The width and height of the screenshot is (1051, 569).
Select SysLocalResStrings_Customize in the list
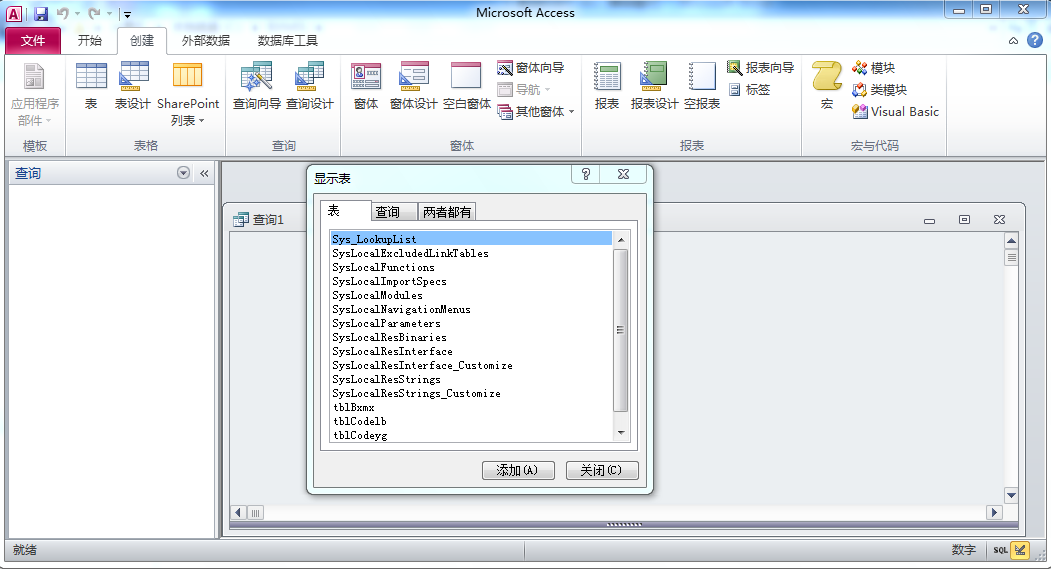[471, 394]
